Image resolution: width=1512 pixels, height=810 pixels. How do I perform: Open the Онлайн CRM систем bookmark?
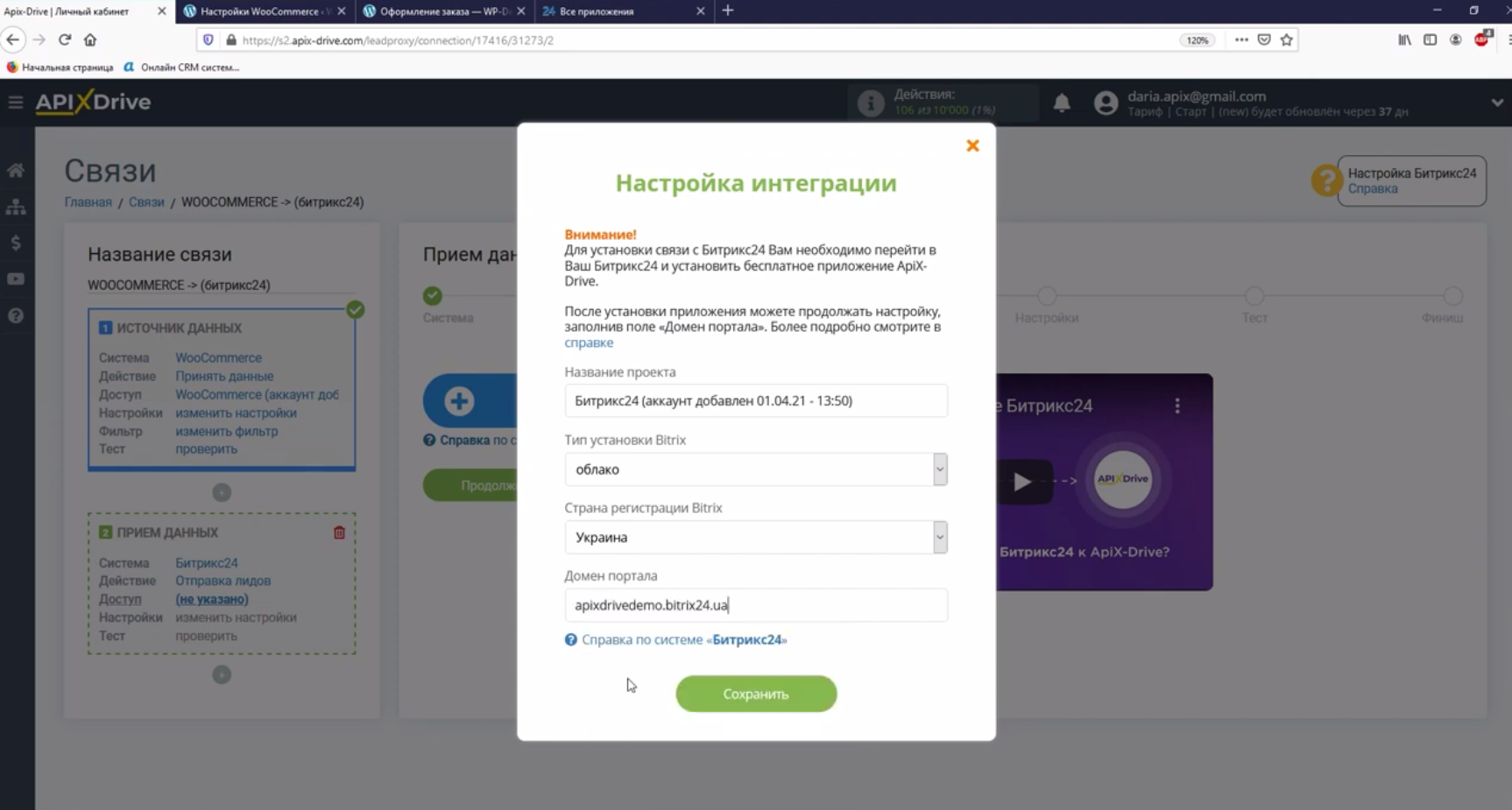click(x=182, y=67)
